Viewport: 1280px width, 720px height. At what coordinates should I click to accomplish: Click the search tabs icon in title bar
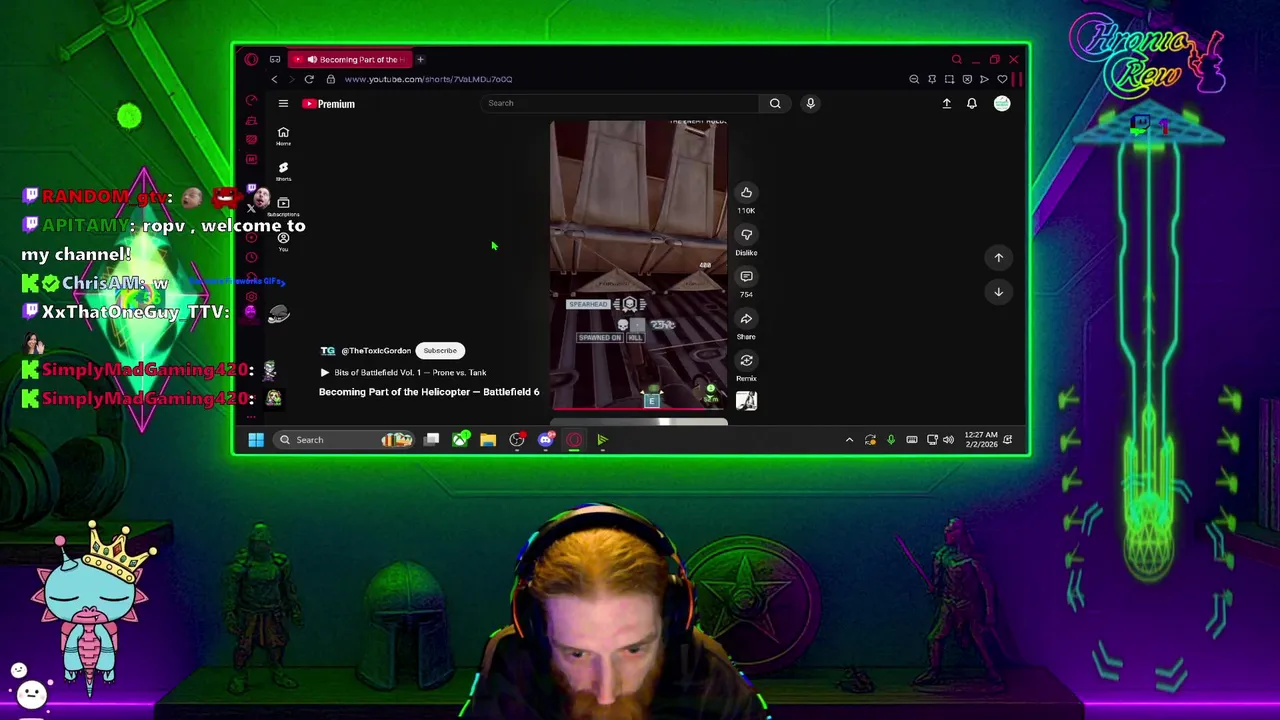coord(956,60)
